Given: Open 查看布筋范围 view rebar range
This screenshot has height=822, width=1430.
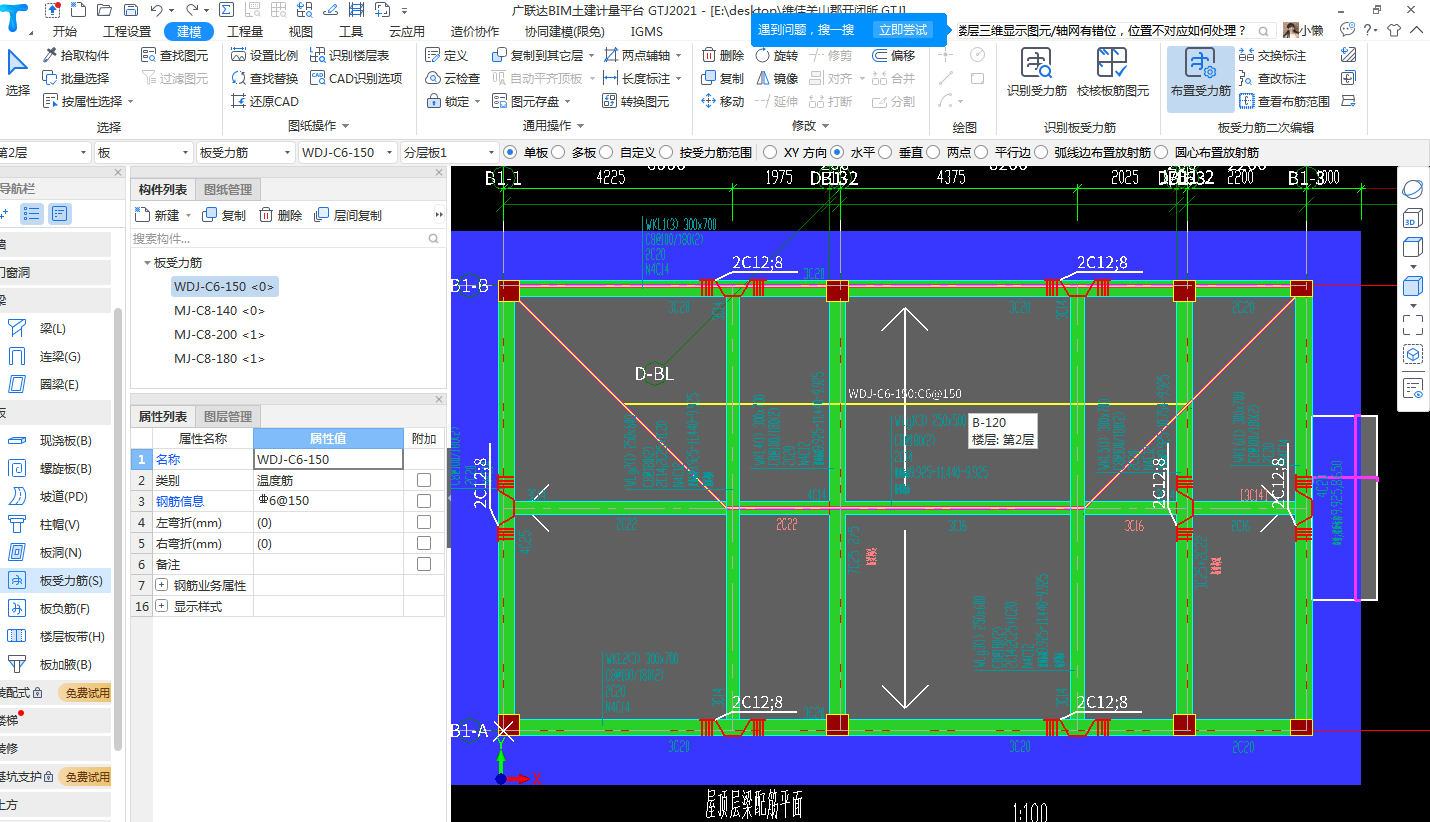Looking at the screenshot, I should pos(1284,101).
